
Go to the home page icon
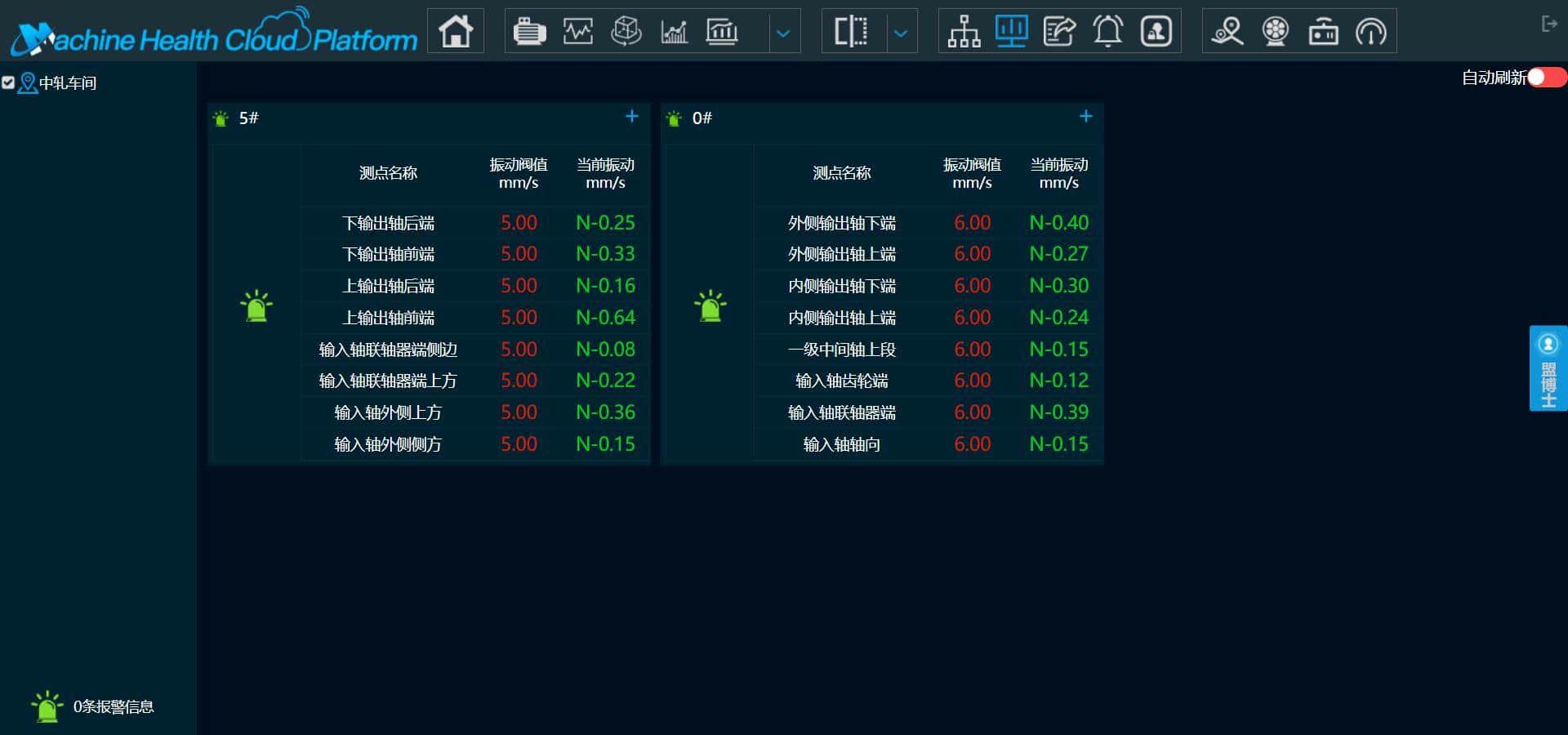click(456, 32)
